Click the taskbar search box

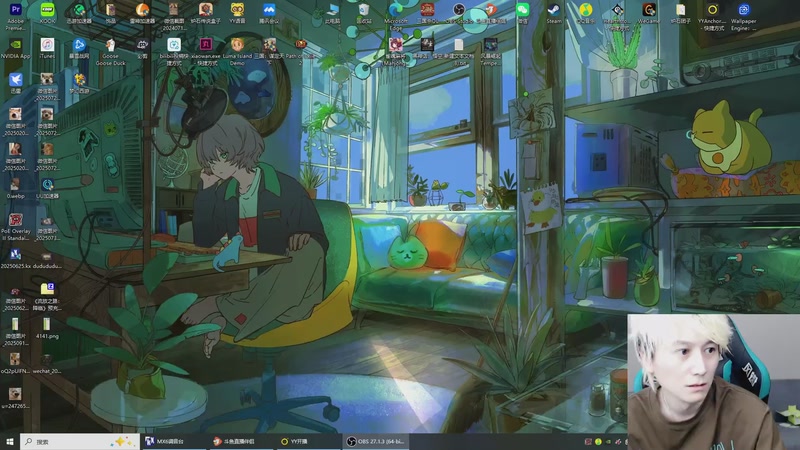pyautogui.click(x=80, y=441)
